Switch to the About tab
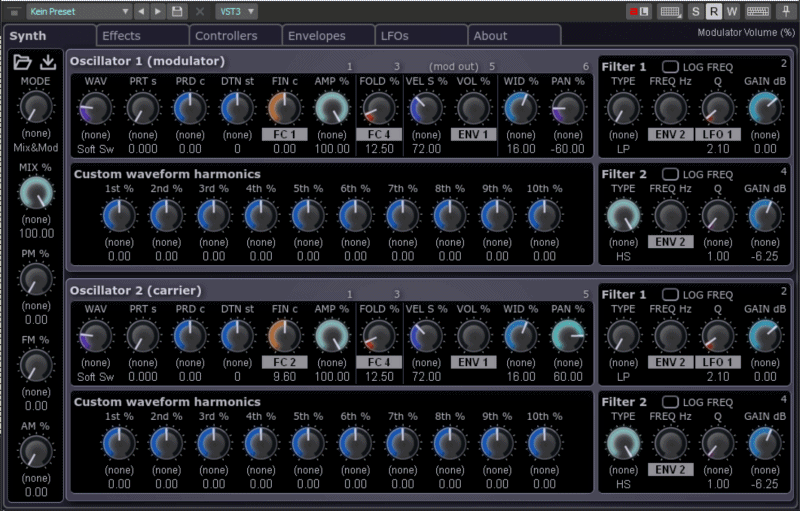 pyautogui.click(x=514, y=36)
